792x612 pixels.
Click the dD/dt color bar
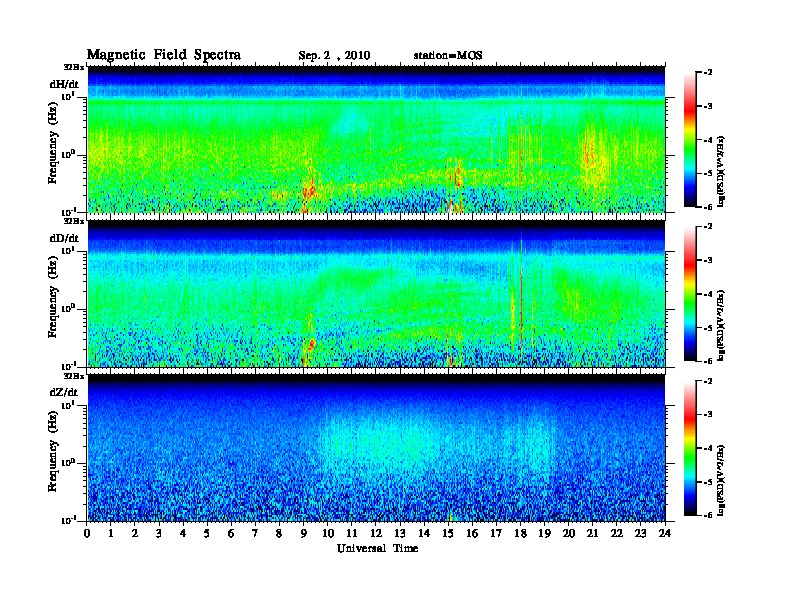click(x=689, y=293)
